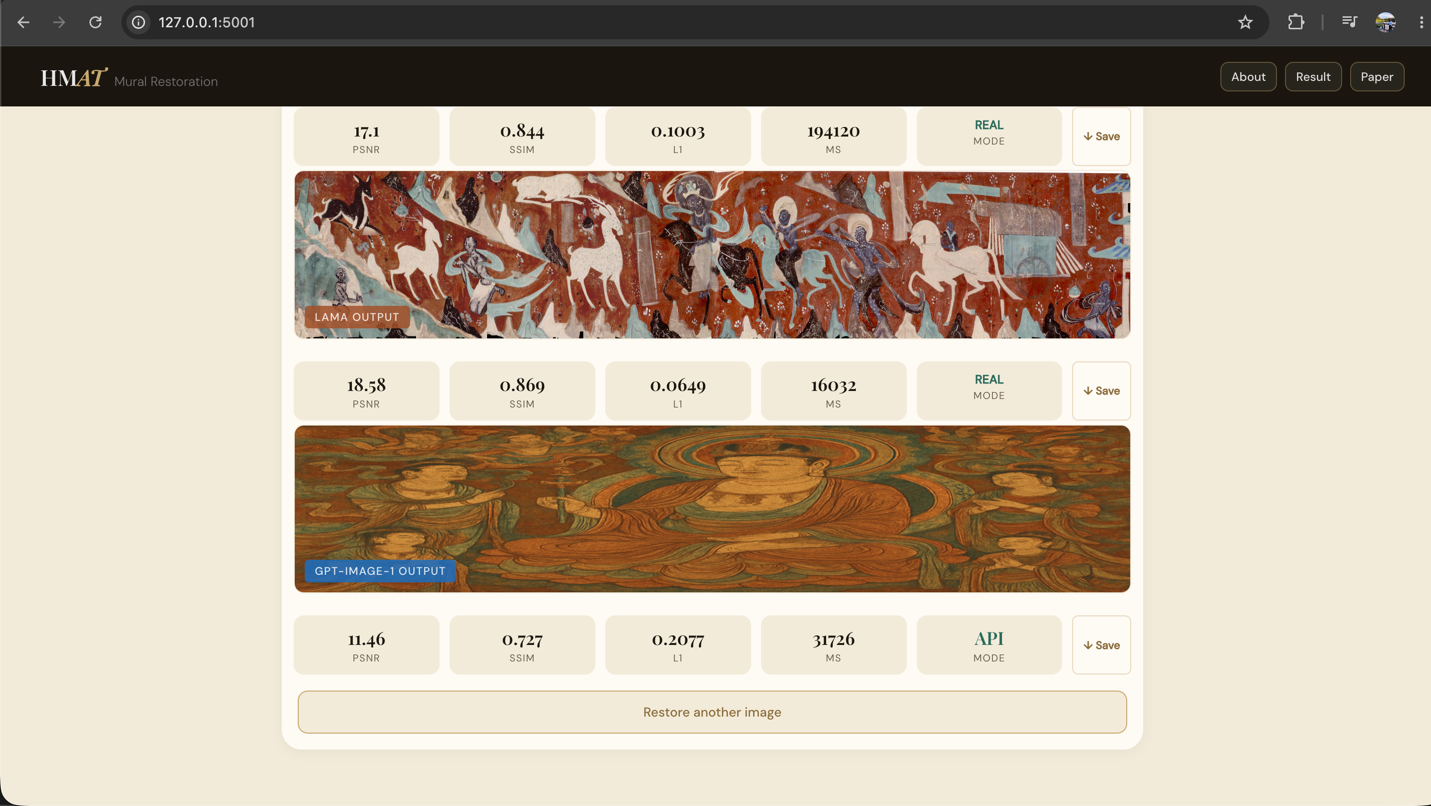Open the browser profile avatar
1431x806 pixels.
pyautogui.click(x=1385, y=22)
